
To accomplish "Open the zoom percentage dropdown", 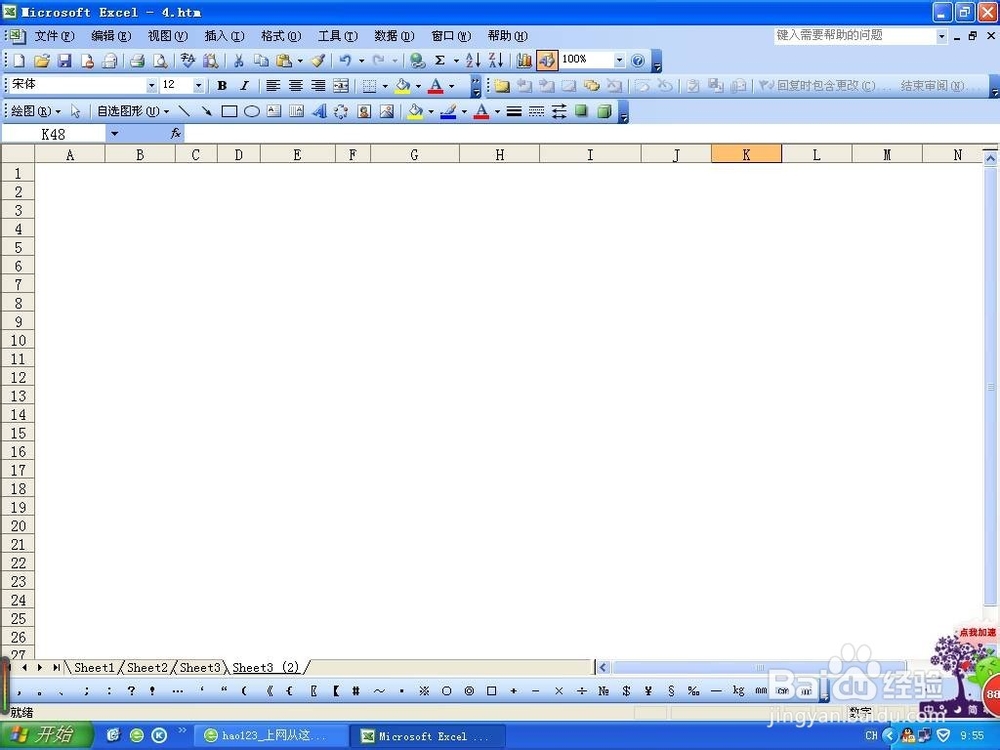I will tap(619, 61).
